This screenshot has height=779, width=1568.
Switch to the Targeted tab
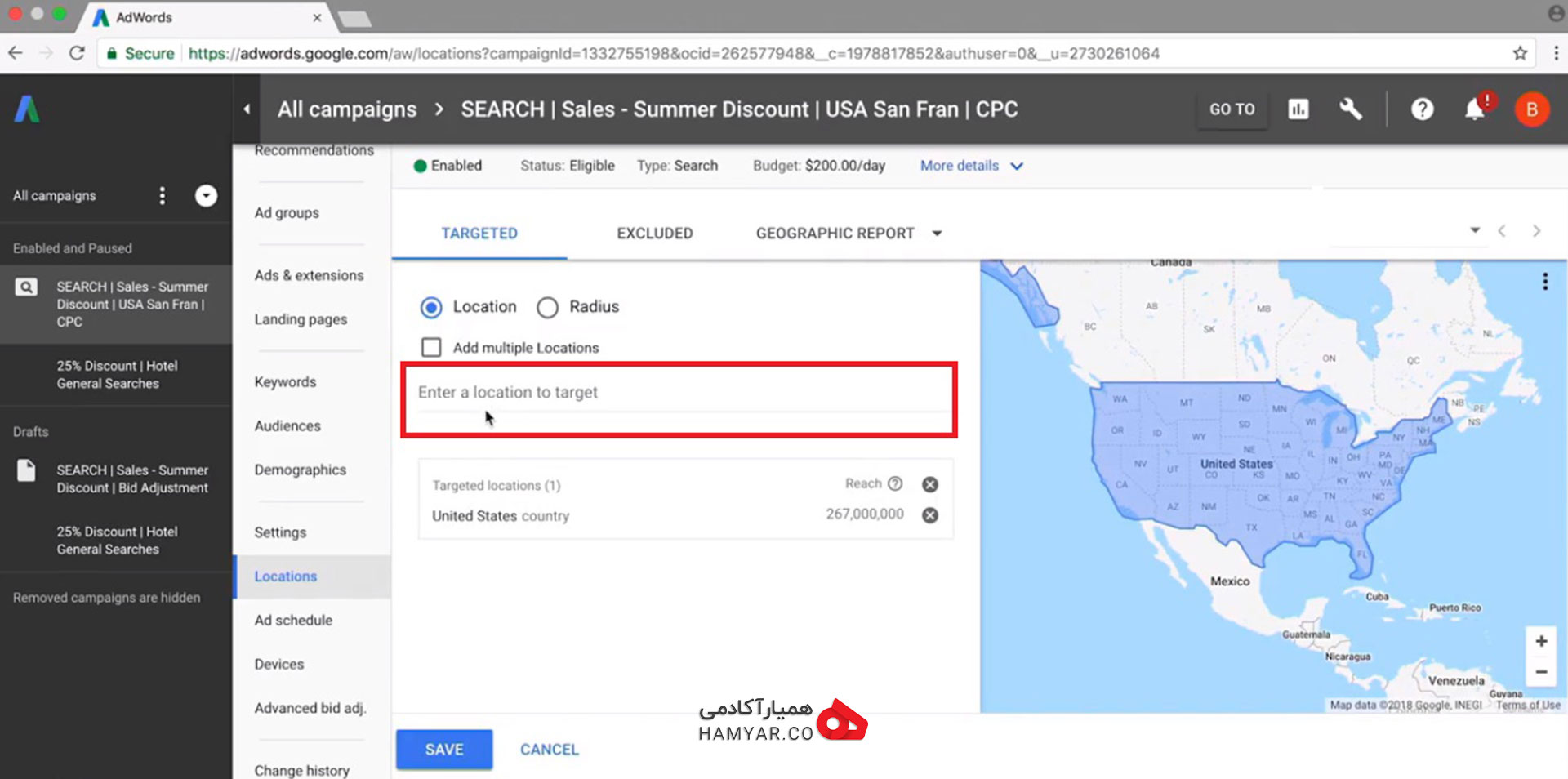click(479, 234)
